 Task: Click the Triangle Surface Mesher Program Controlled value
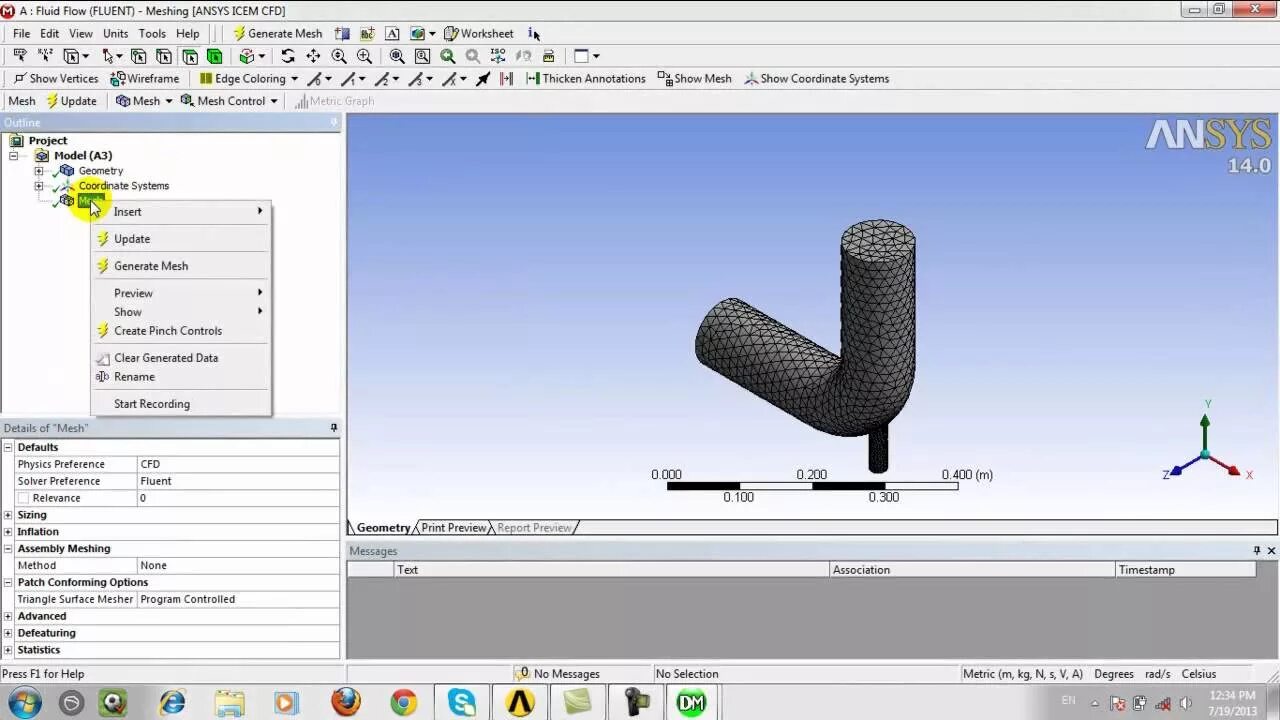click(238, 599)
